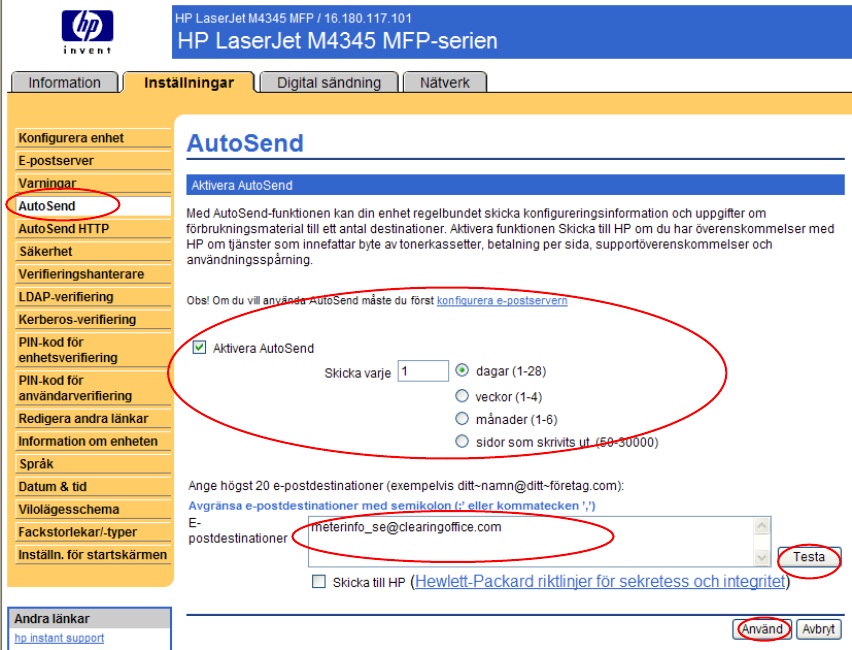The width and height of the screenshot is (852, 650).
Task: Go to E-postserver settings
Action: point(93,161)
